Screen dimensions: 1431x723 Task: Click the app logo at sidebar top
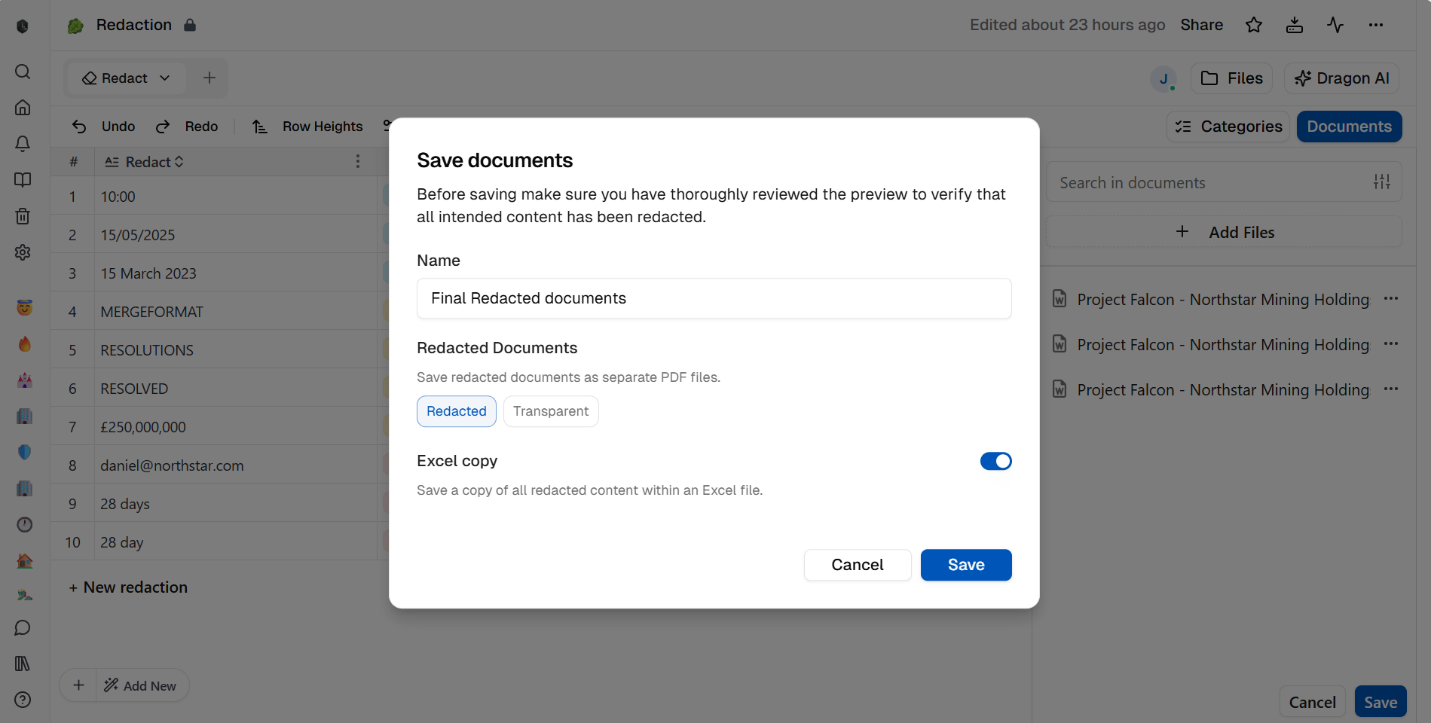[23, 26]
